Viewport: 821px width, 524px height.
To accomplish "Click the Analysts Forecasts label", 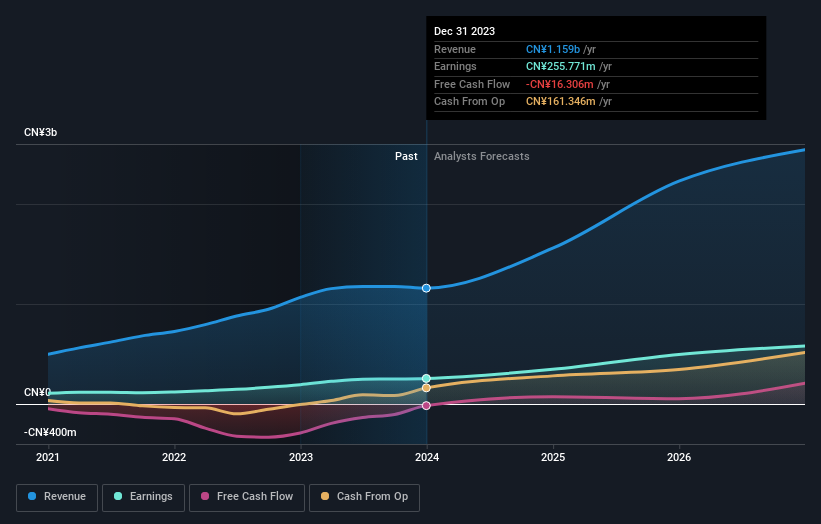I will (x=482, y=156).
